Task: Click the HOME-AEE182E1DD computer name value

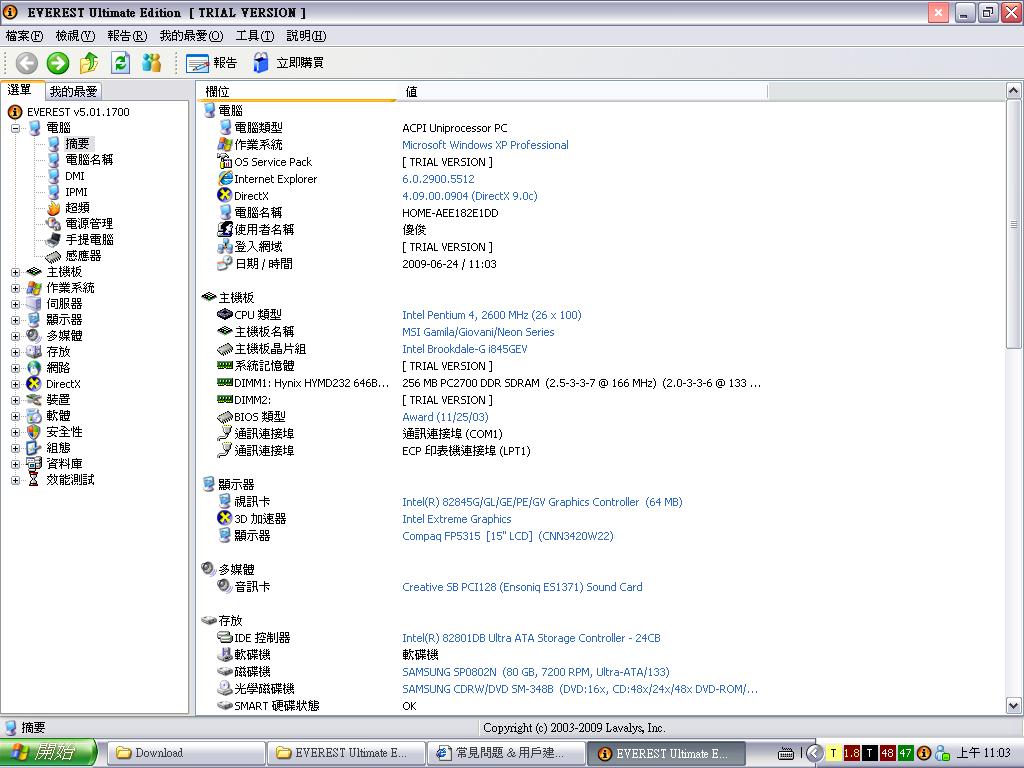Action: pyautogui.click(x=450, y=213)
